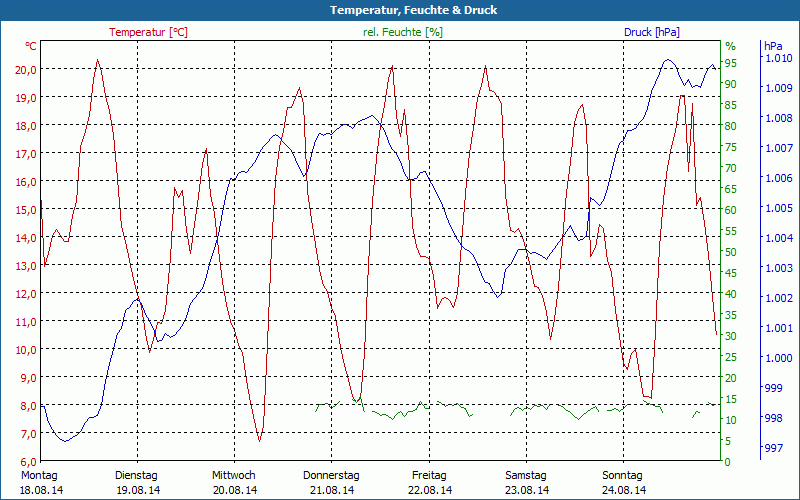
Task: Click the red °C unit on the left axis
Action: coord(31,46)
